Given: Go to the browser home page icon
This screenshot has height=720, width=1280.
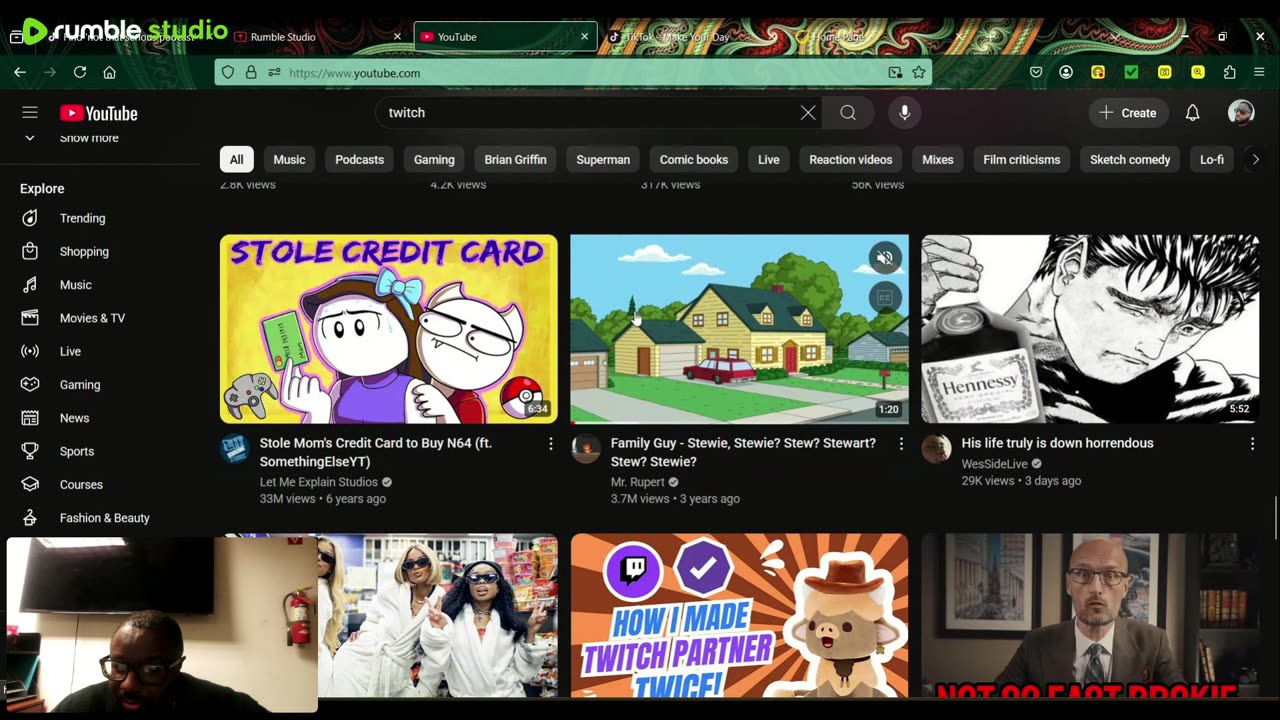Looking at the screenshot, I should 110,72.
